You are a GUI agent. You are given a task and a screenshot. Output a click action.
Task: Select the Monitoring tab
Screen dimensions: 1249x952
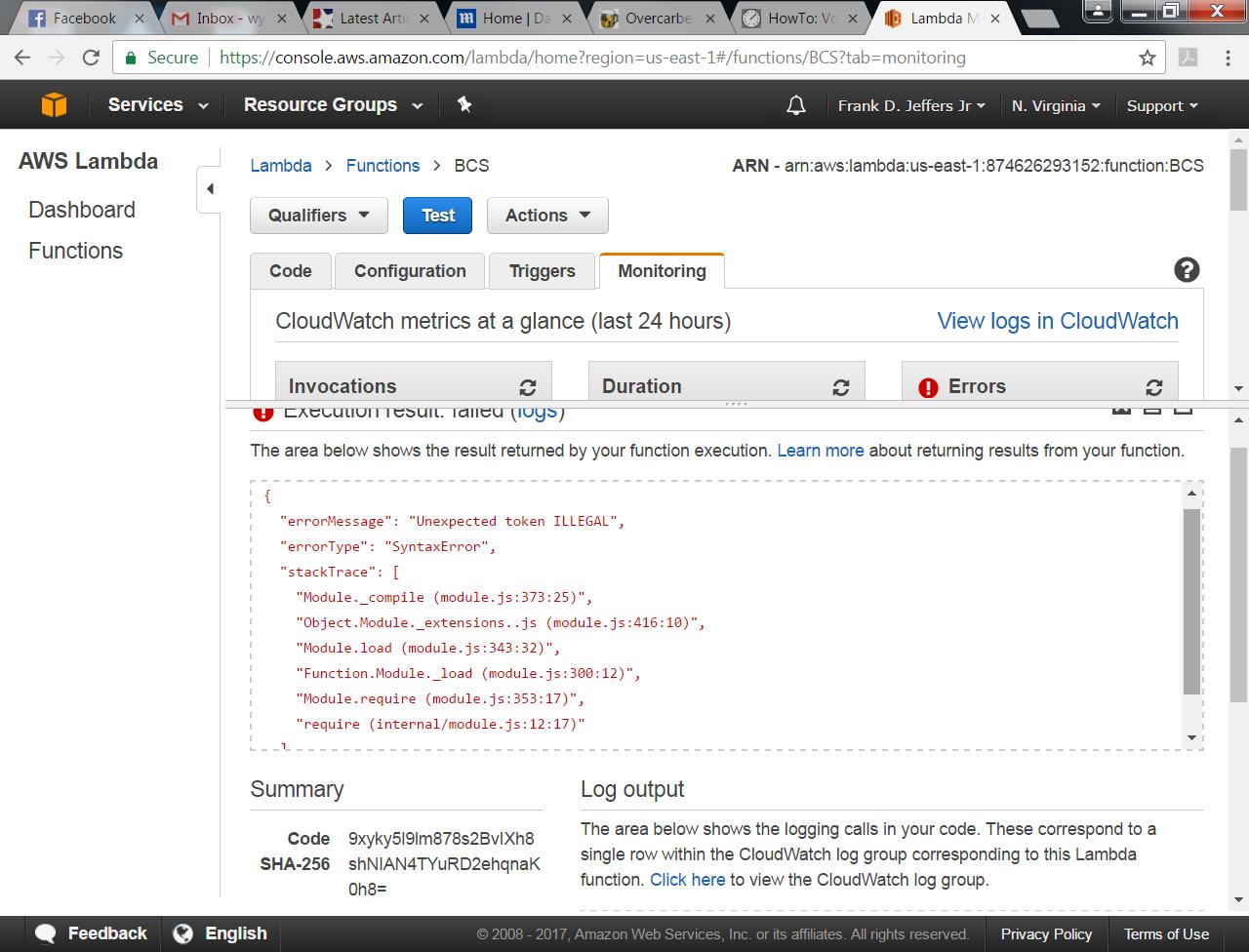tap(662, 271)
